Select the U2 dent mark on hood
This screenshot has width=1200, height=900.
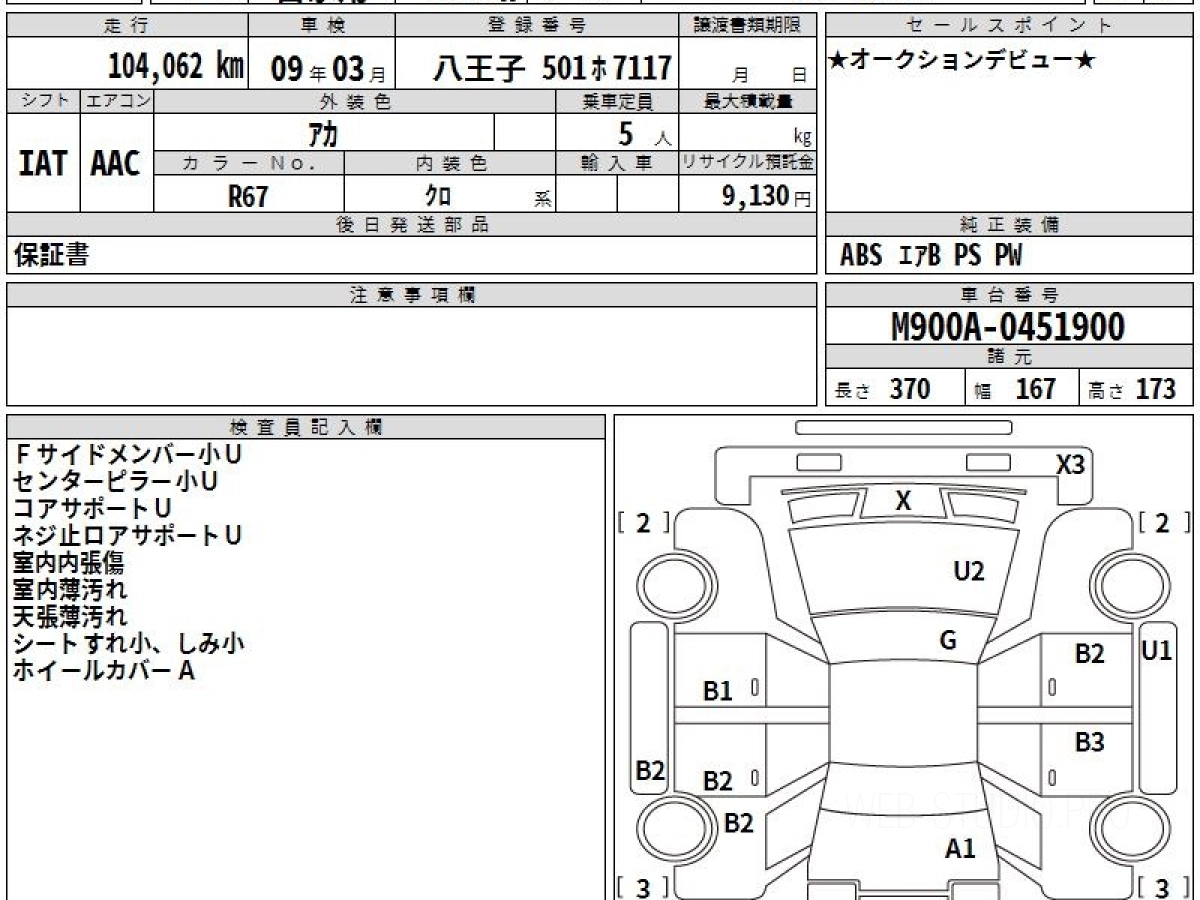click(x=968, y=571)
